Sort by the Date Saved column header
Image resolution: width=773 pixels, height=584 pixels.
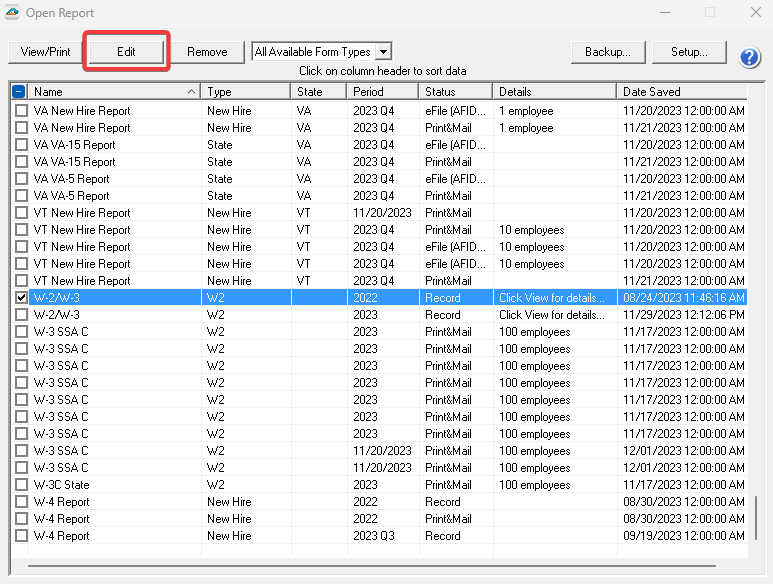(682, 92)
